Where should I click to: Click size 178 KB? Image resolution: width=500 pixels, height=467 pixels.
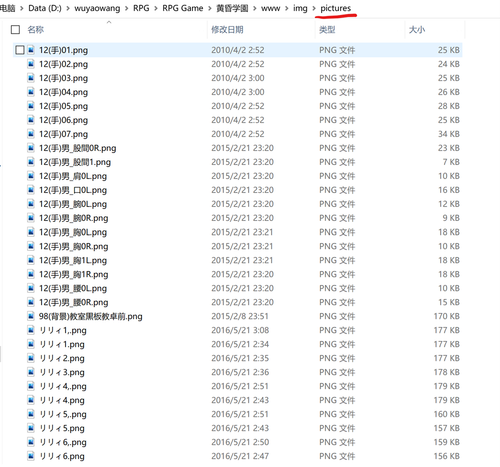pos(447,372)
